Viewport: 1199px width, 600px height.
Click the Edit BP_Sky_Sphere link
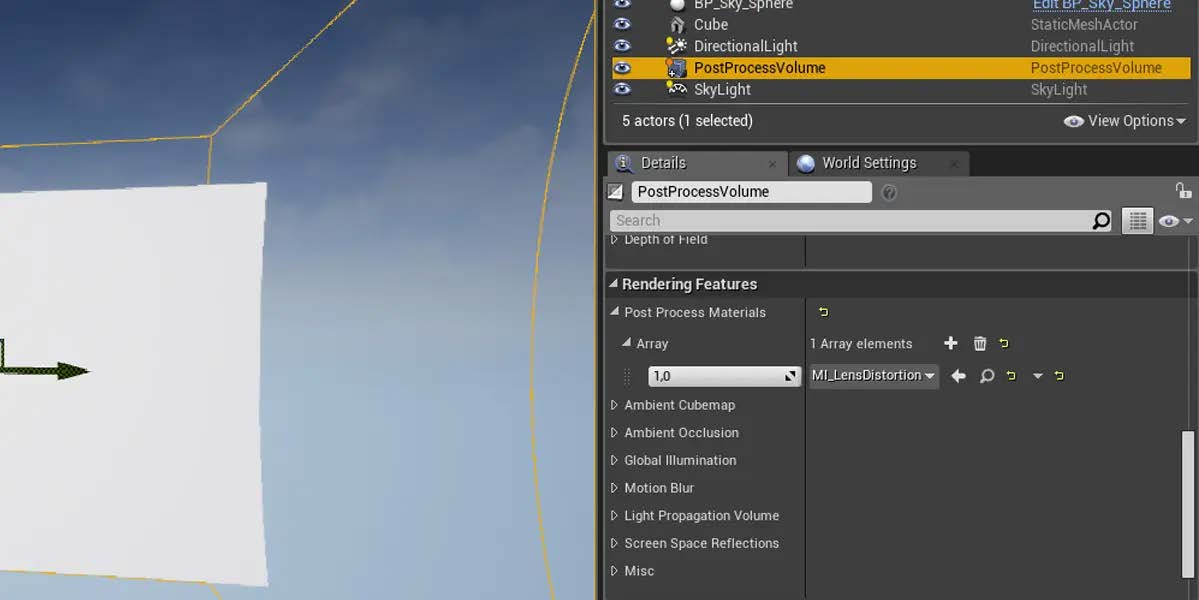pos(1101,5)
